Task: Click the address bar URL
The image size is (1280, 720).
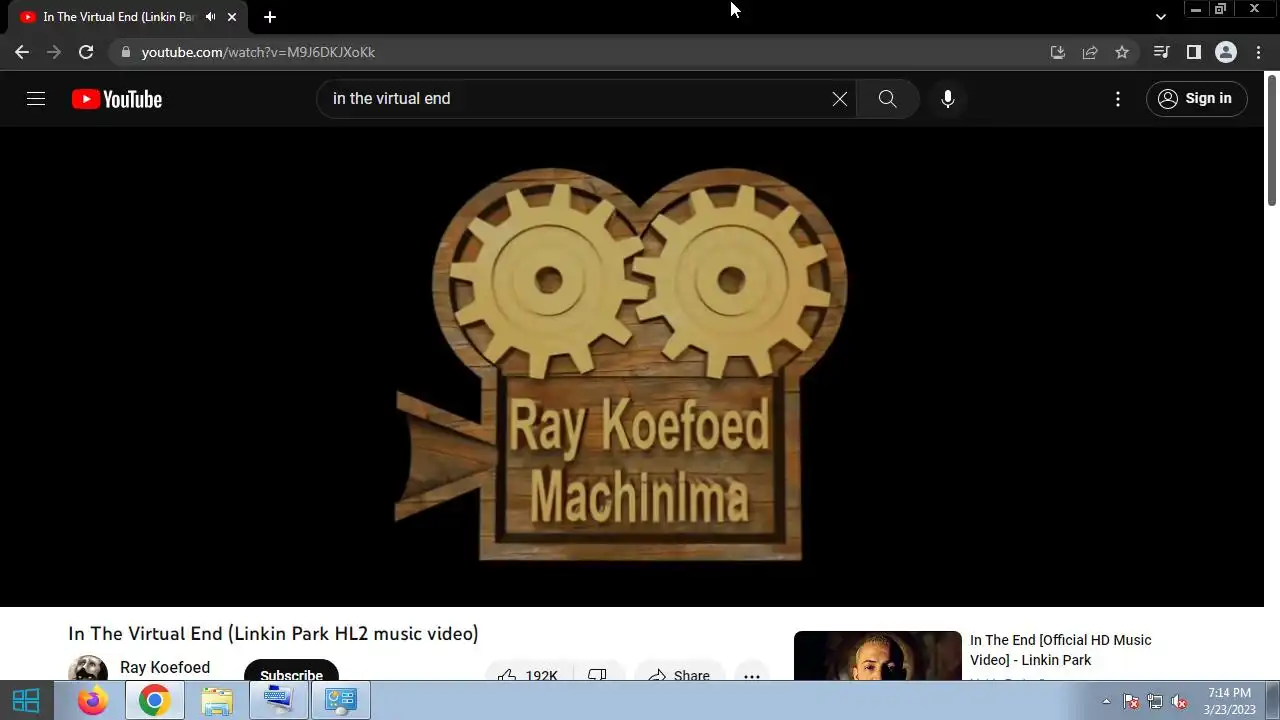Action: point(258,52)
